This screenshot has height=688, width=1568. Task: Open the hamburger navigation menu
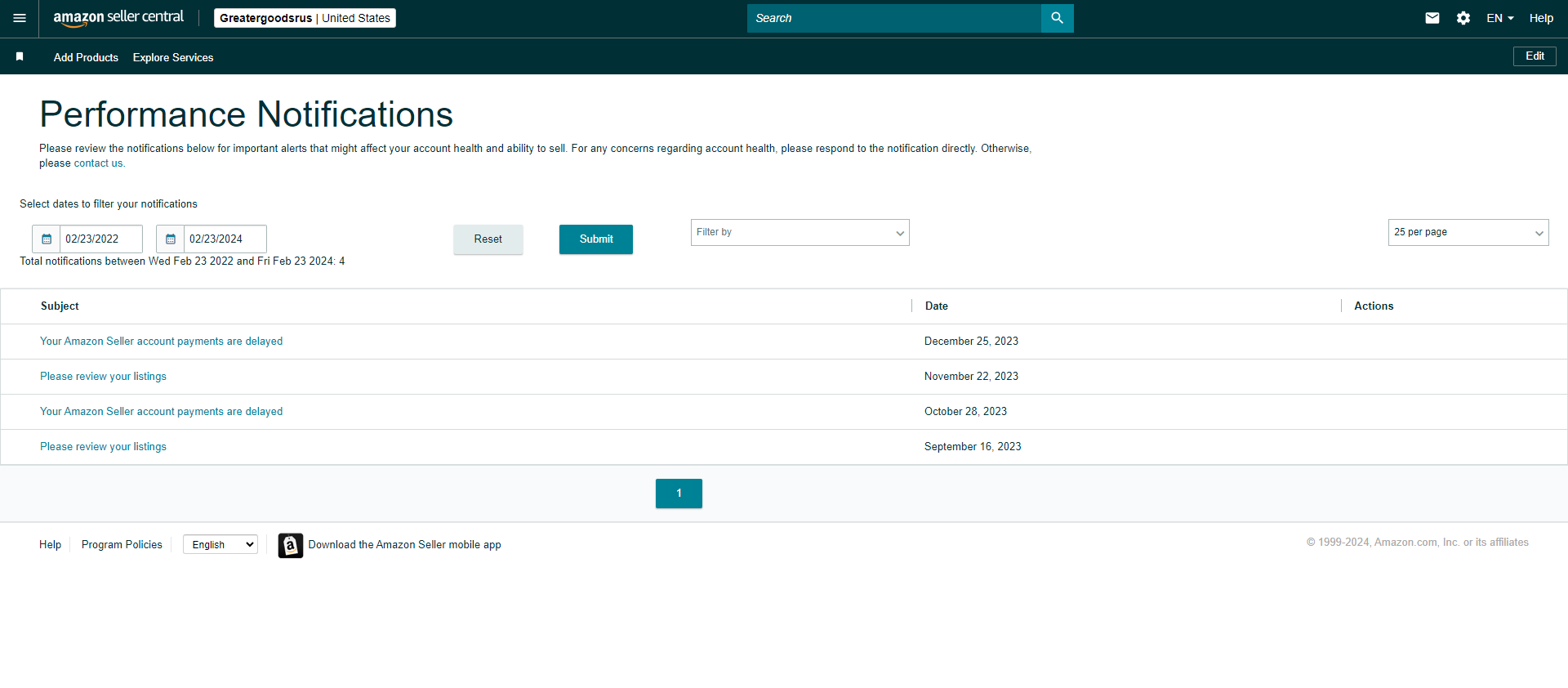pyautogui.click(x=20, y=18)
